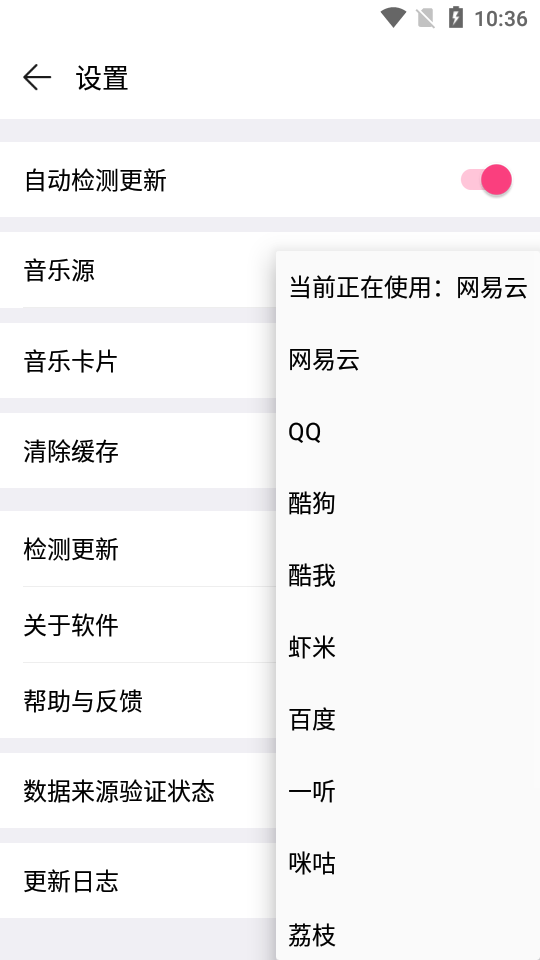The image size is (540, 960).
Task: Select QQ as music source
Action: (x=408, y=432)
